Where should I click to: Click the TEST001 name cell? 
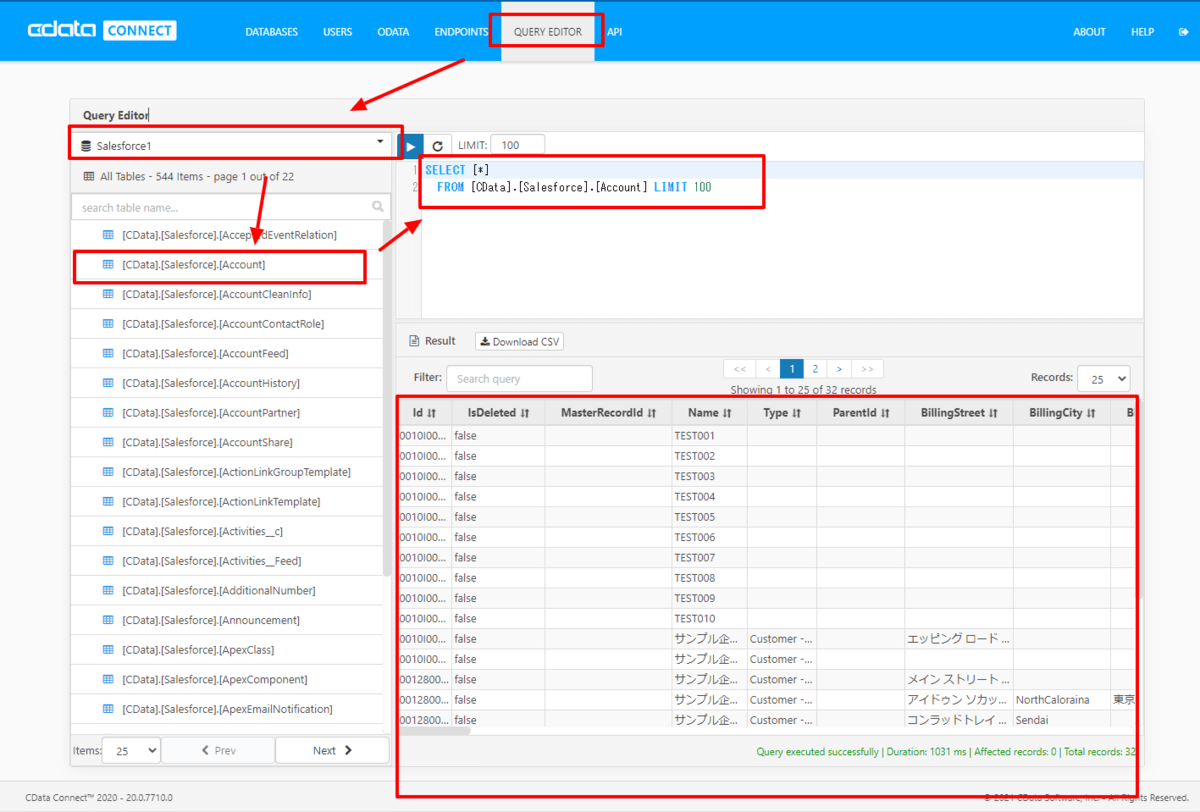tap(709, 436)
